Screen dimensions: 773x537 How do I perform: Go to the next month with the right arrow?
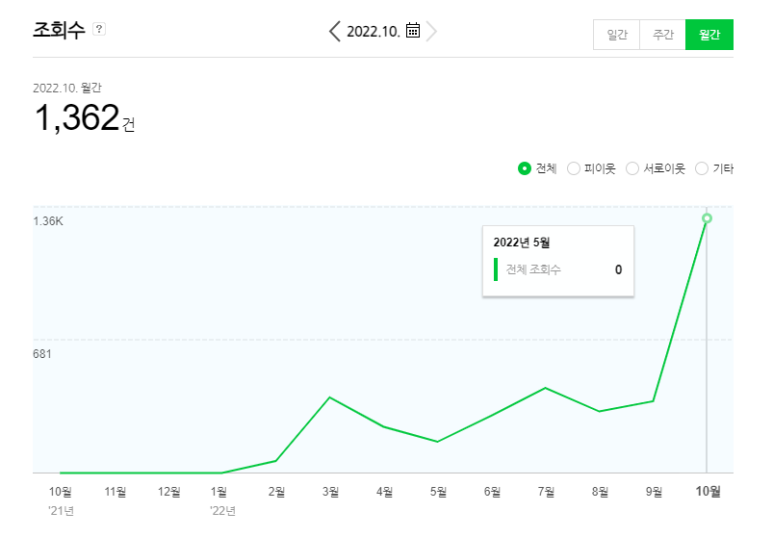coord(431,32)
